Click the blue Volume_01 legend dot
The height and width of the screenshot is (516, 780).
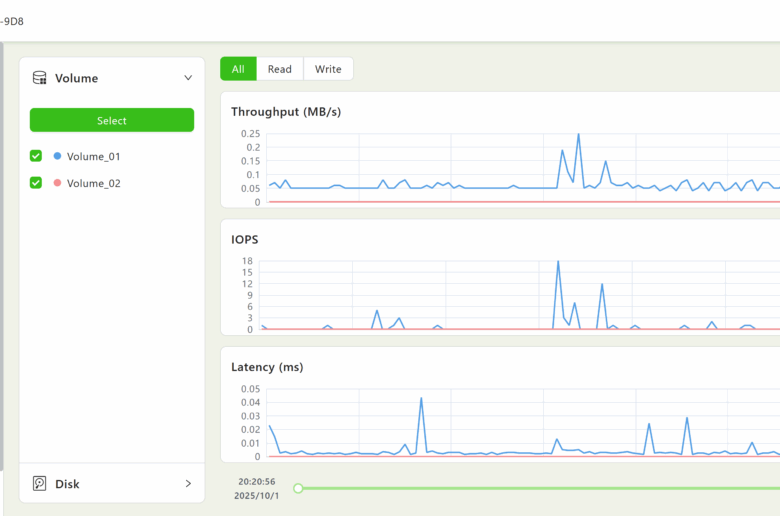pyautogui.click(x=57, y=156)
